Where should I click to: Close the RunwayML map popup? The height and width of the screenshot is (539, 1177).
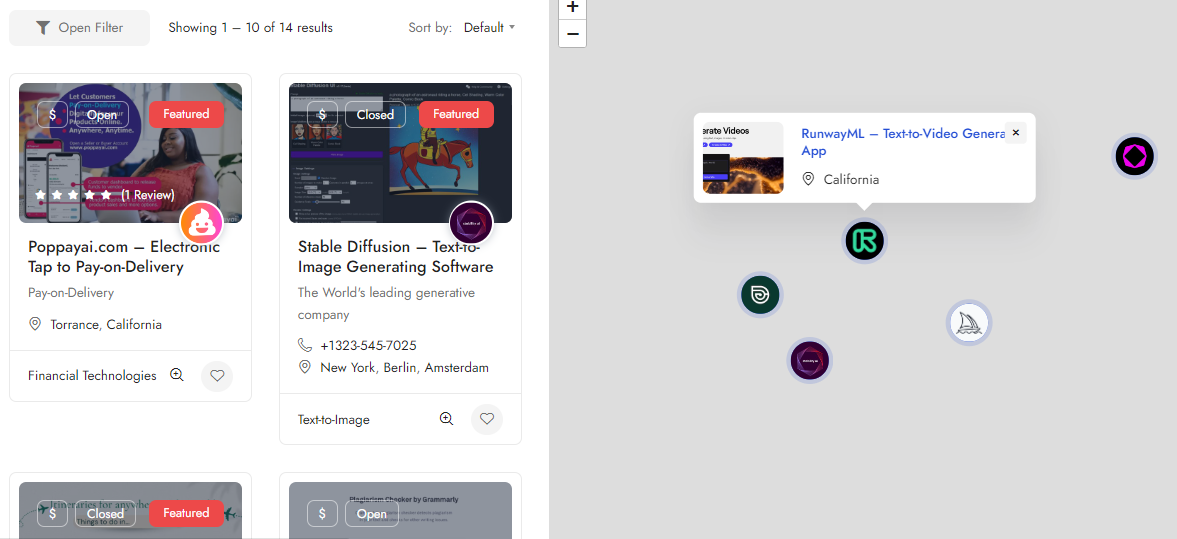coord(1016,133)
